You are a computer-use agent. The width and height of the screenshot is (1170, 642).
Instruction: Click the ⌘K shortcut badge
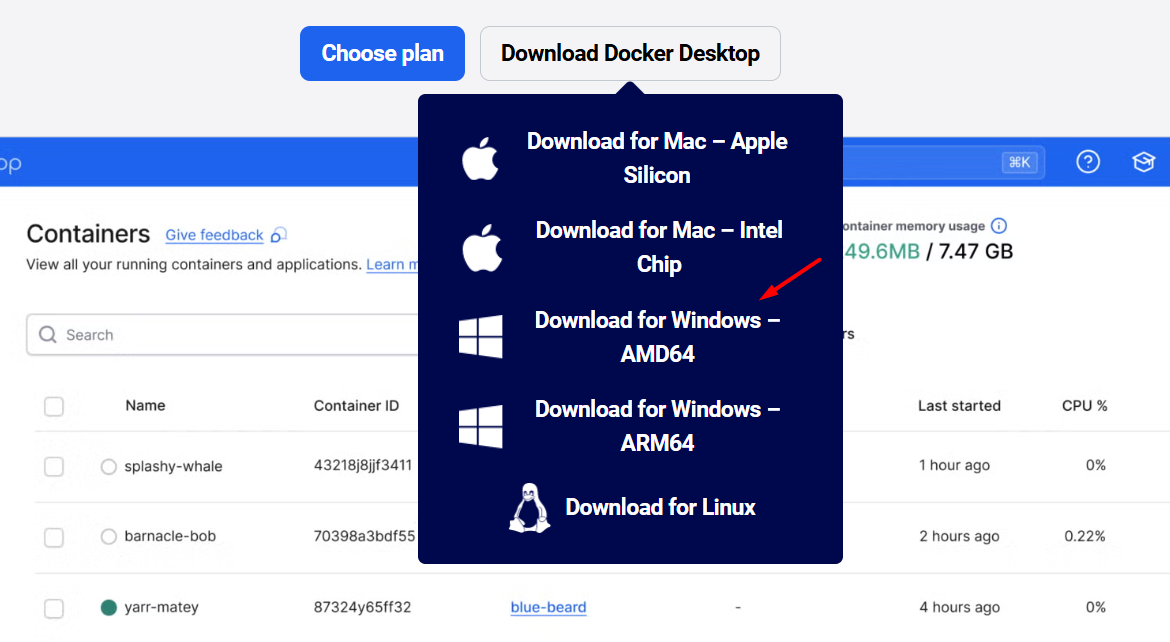coord(1019,162)
